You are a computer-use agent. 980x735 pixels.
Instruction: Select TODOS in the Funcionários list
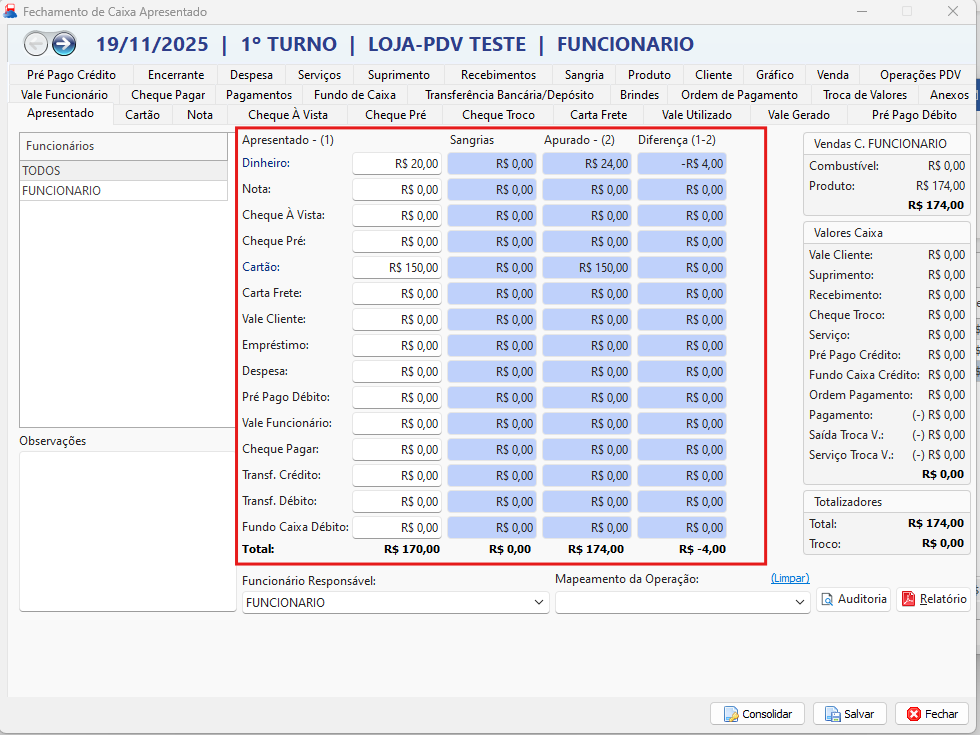123,171
